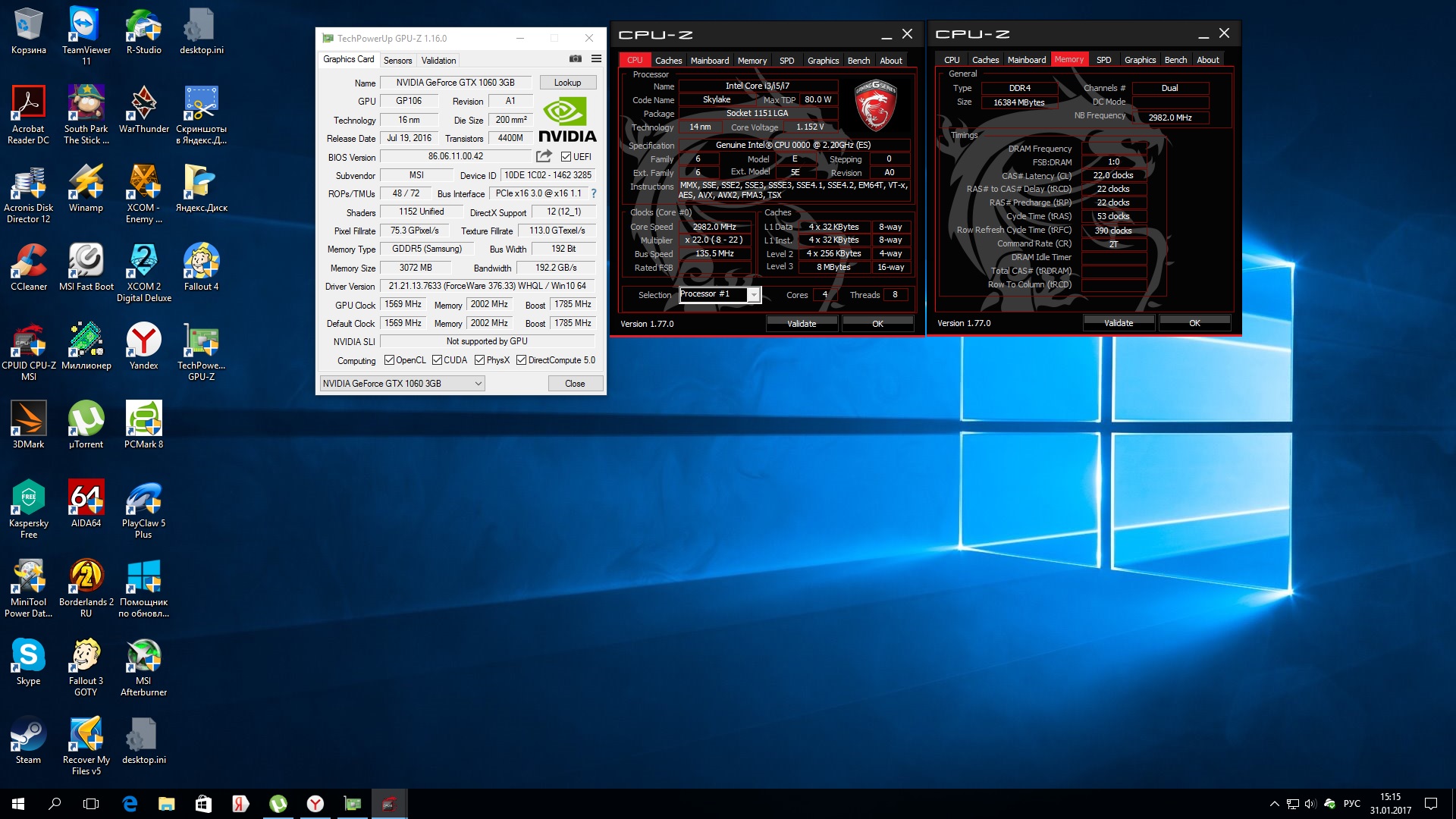Viewport: 1456px width, 819px height.
Task: Click the BIOS share/export icon
Action: point(544,156)
